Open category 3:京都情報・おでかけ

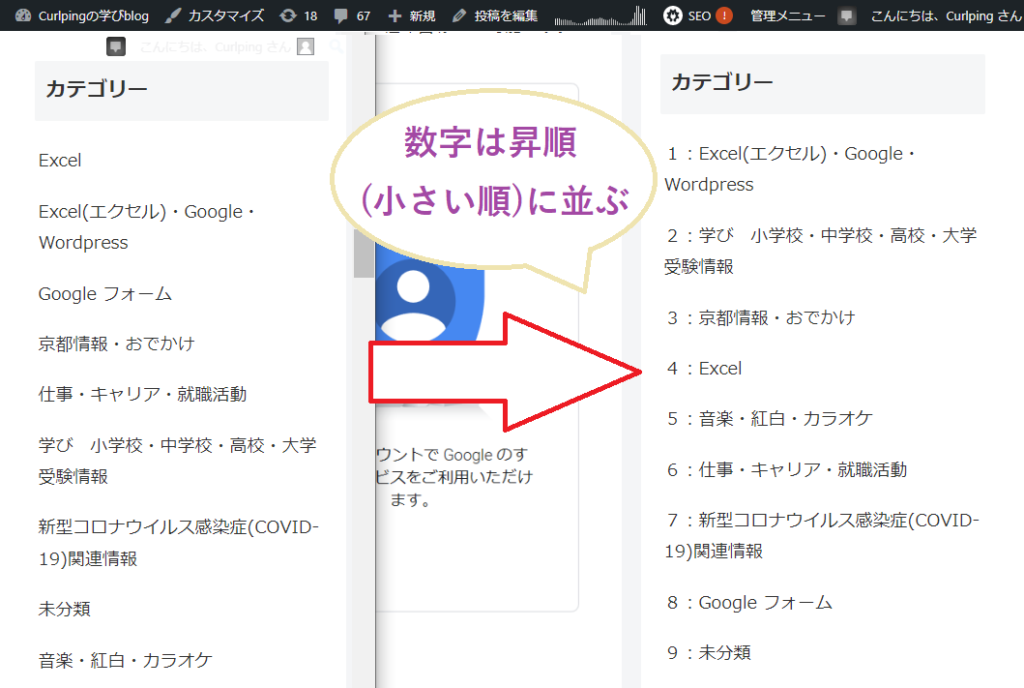click(761, 318)
